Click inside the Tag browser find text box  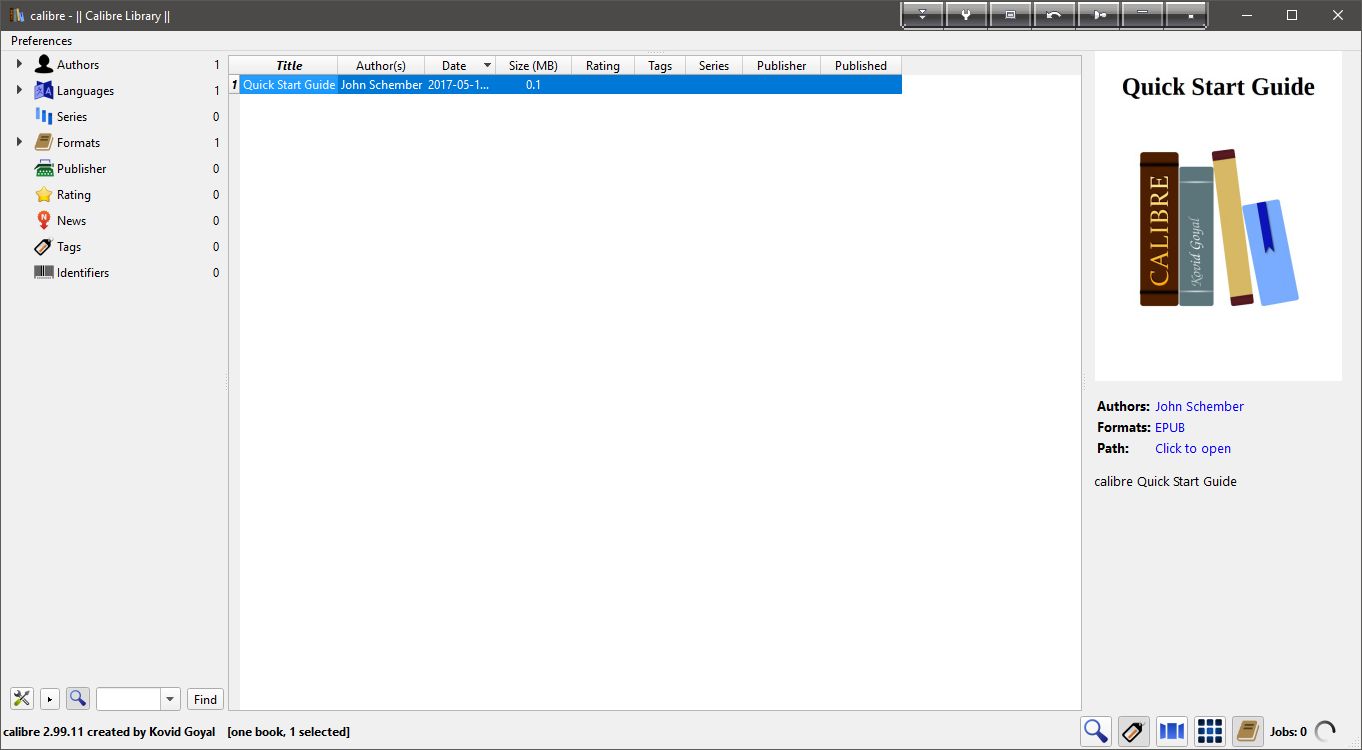point(128,699)
